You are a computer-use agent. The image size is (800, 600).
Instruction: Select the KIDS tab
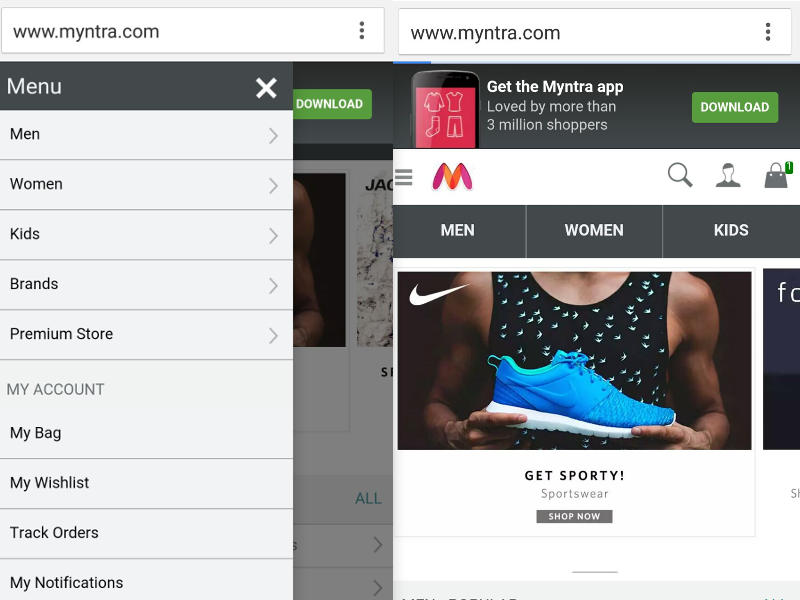730,231
